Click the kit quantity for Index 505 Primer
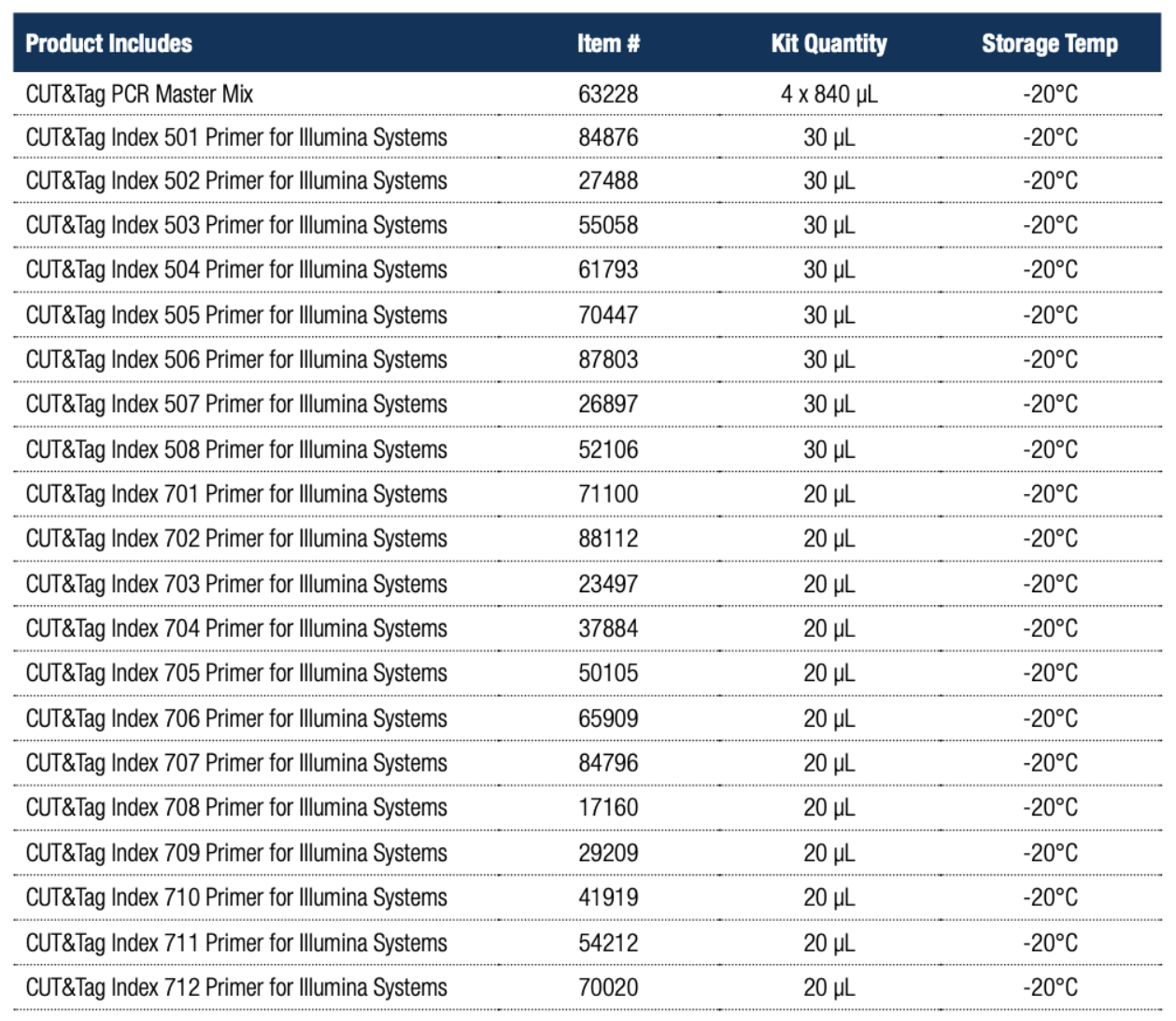 coord(829,316)
